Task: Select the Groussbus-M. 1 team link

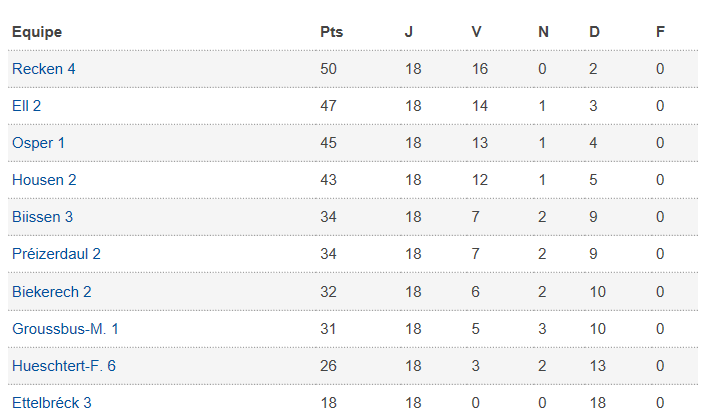Action: point(66,329)
